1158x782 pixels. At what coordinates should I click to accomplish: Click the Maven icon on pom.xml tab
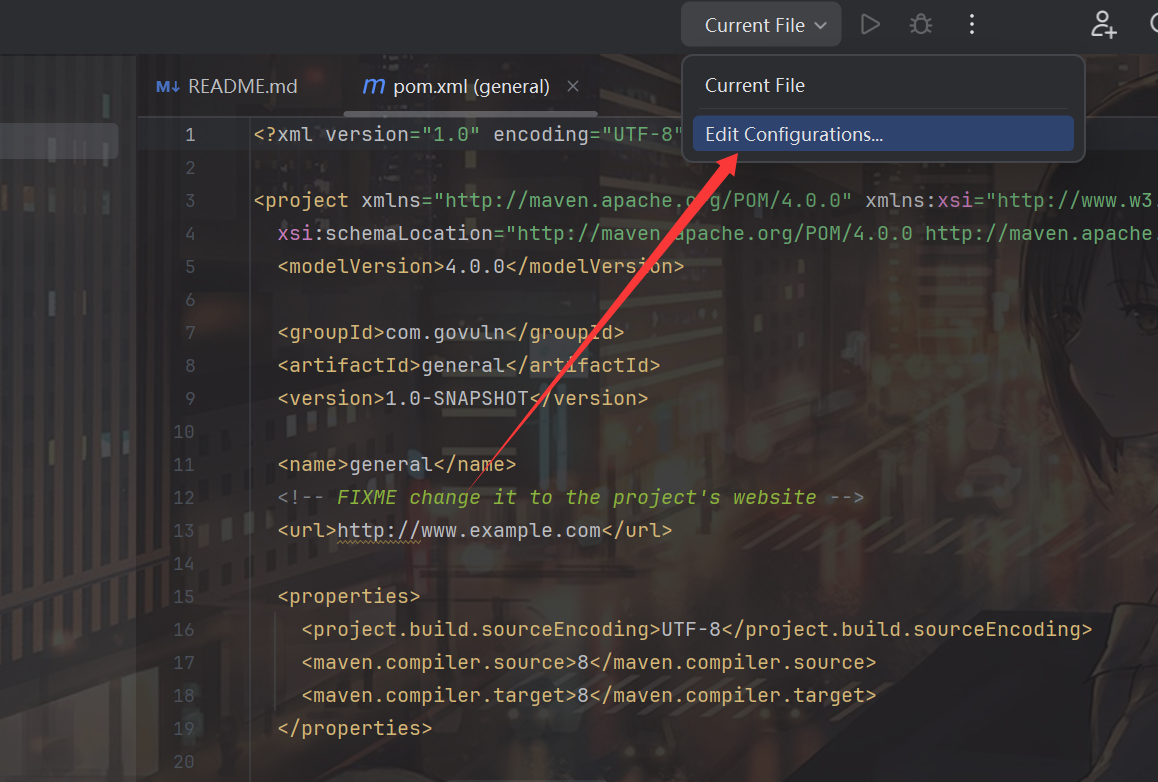tap(373, 87)
